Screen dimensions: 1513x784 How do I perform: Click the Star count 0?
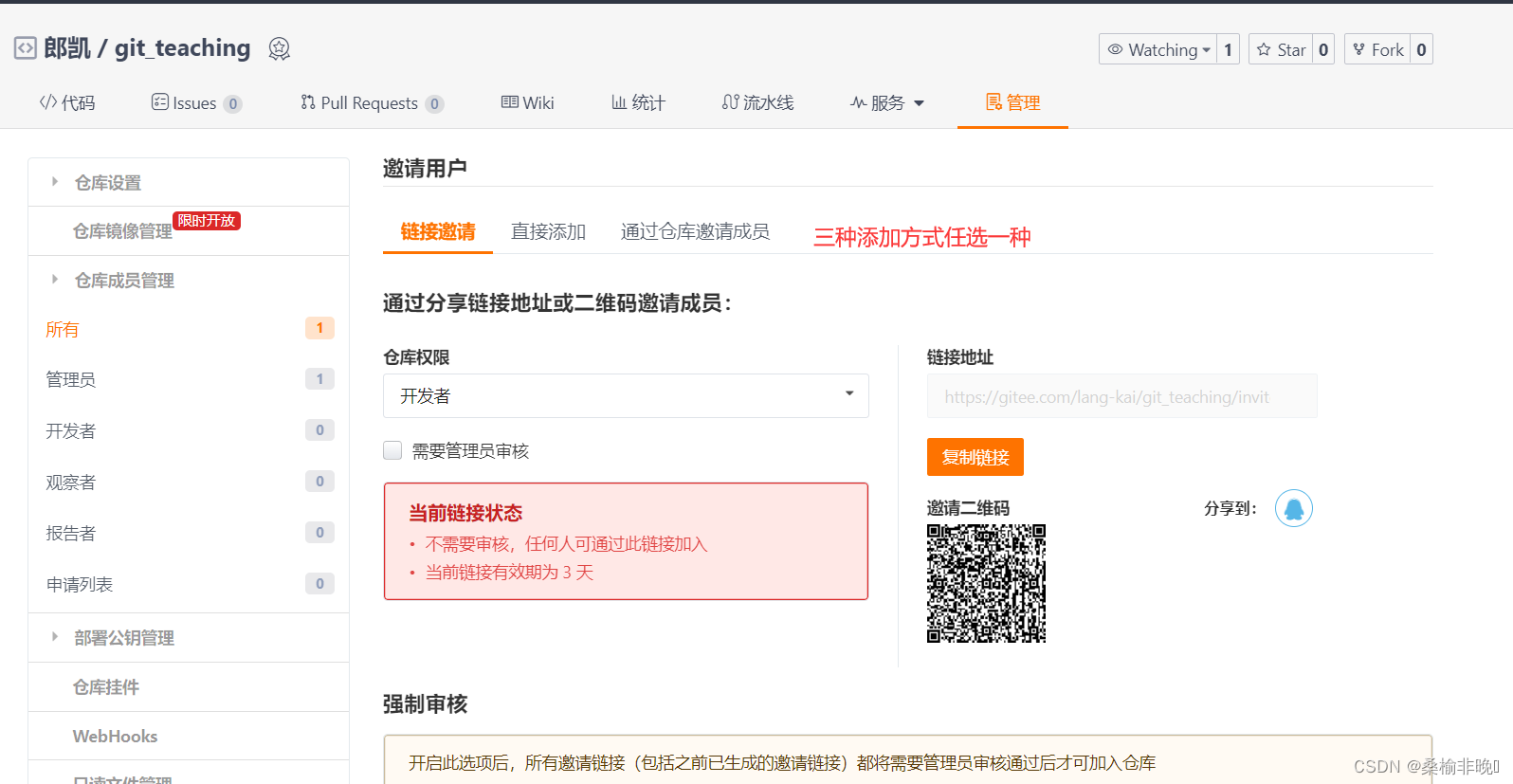1323,49
